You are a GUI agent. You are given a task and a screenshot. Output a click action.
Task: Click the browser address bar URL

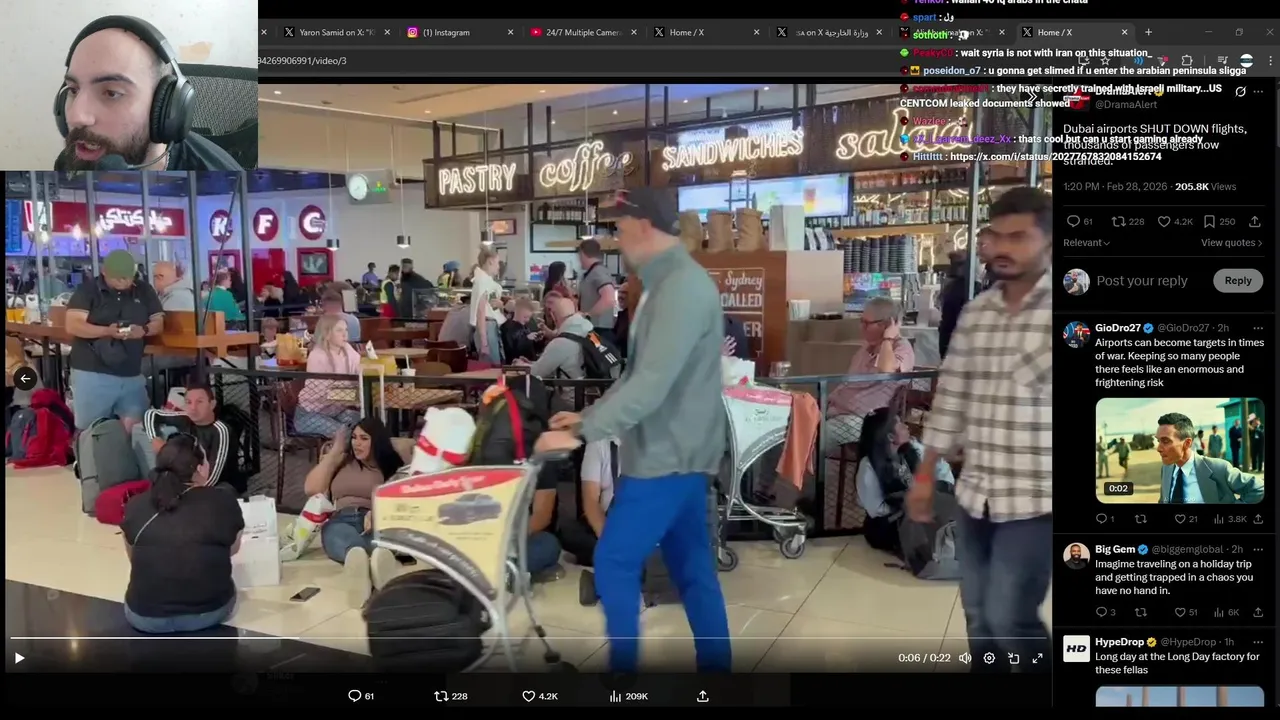302,61
